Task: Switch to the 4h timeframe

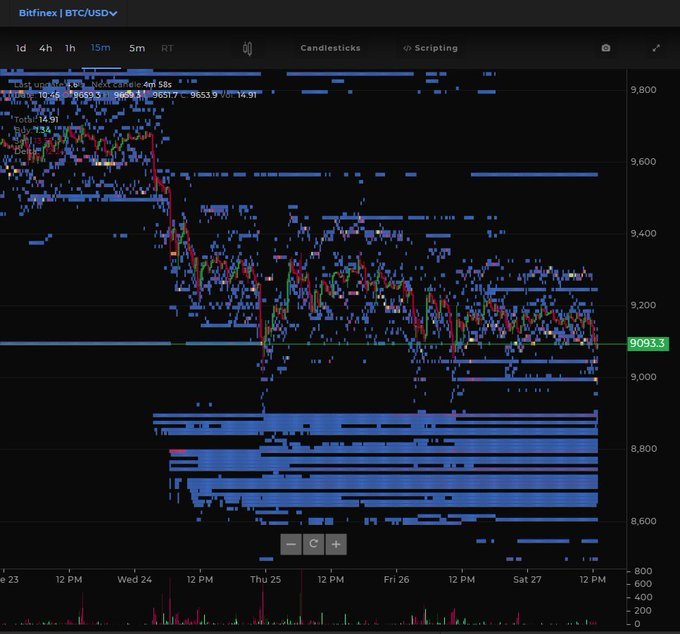Action: tap(46, 48)
